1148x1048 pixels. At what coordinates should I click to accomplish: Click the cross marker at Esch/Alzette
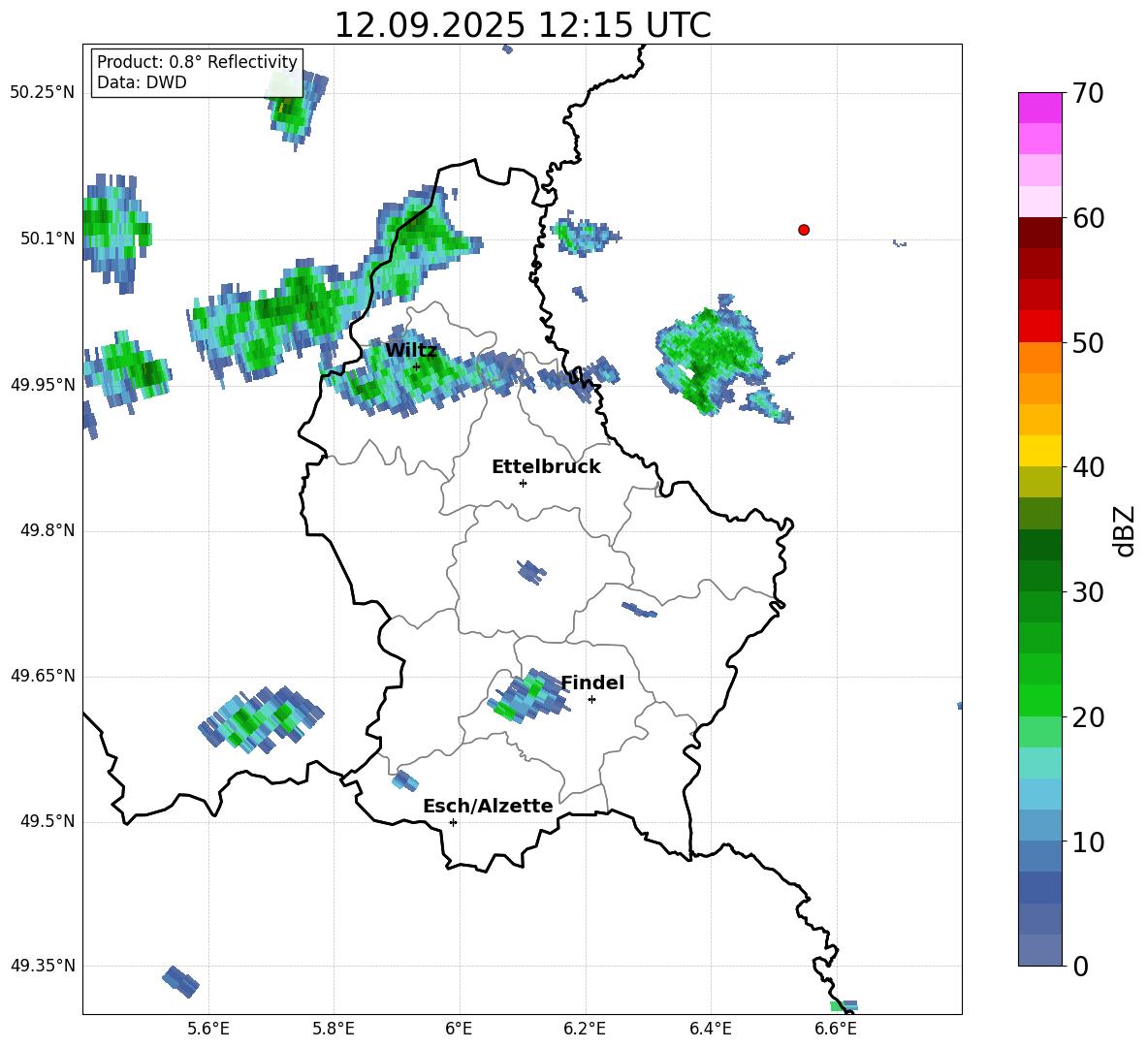tap(453, 822)
